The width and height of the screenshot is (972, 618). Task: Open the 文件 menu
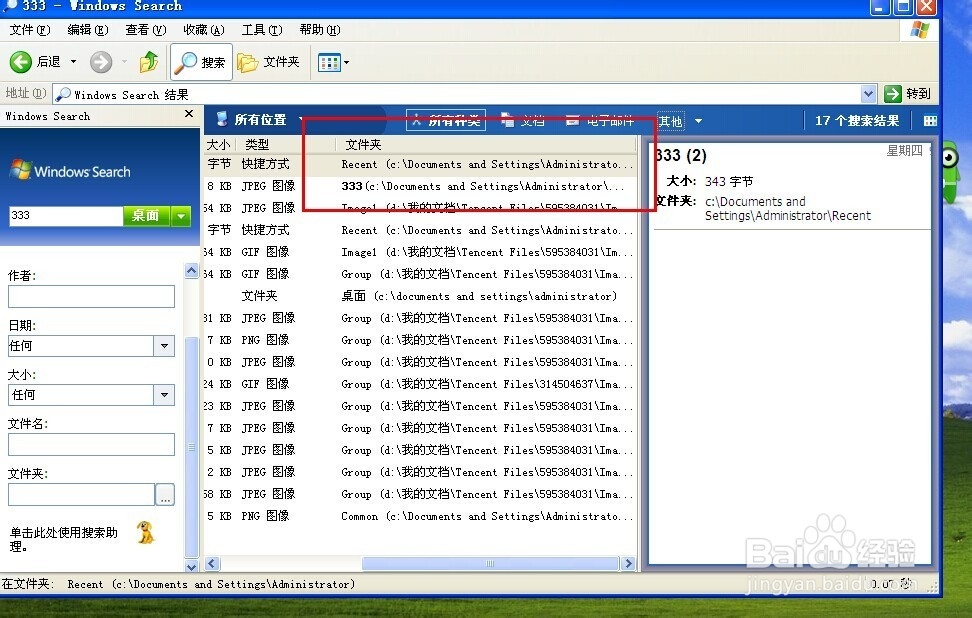[30, 30]
